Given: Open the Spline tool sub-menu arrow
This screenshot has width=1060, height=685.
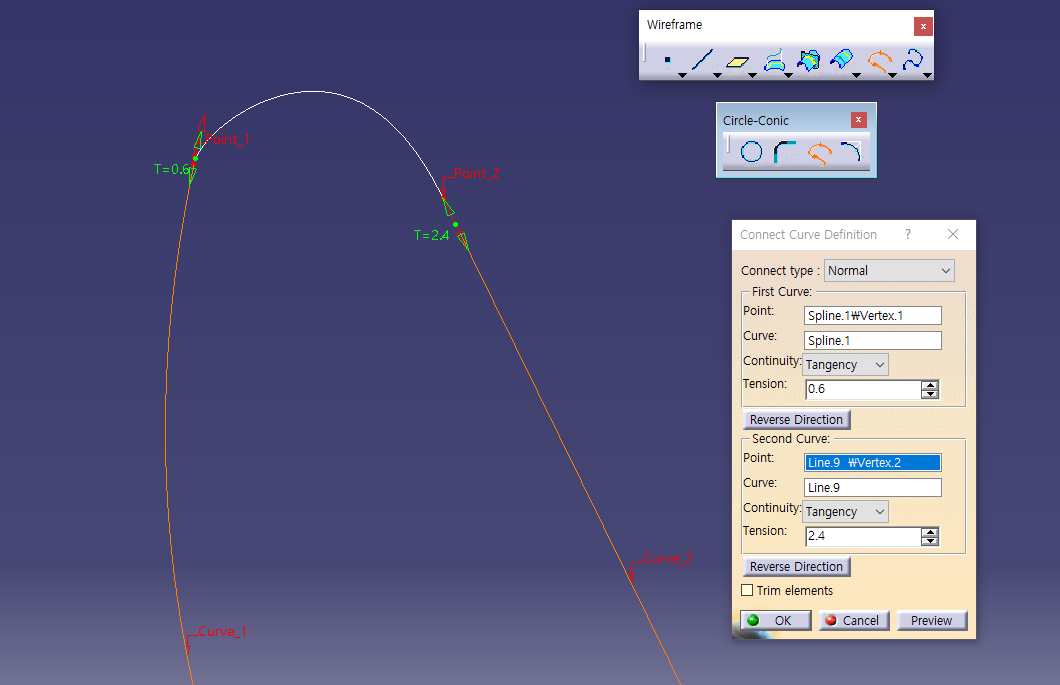Looking at the screenshot, I should point(928,76).
